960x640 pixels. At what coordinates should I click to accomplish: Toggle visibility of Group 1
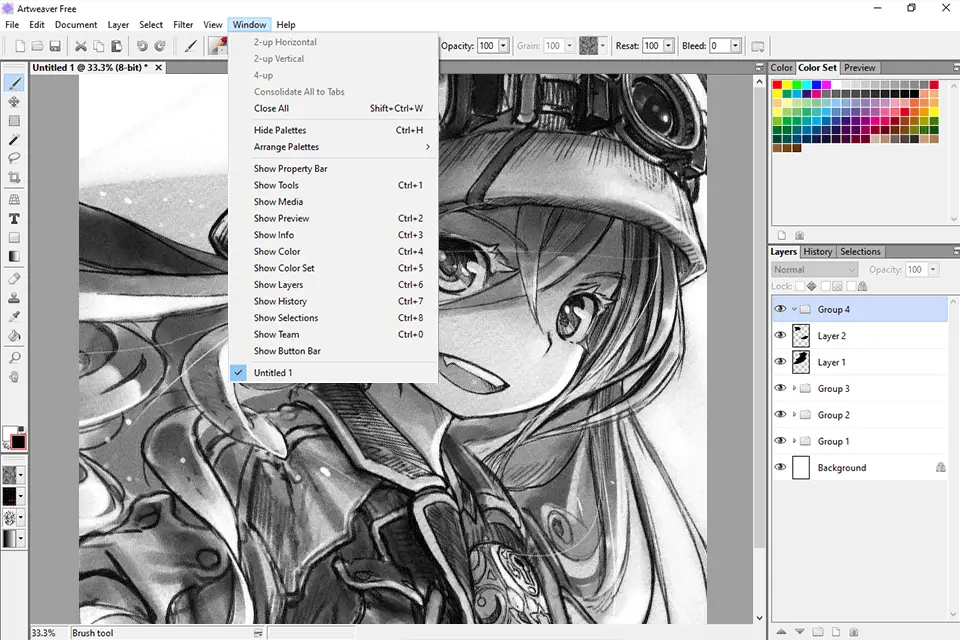tap(780, 441)
